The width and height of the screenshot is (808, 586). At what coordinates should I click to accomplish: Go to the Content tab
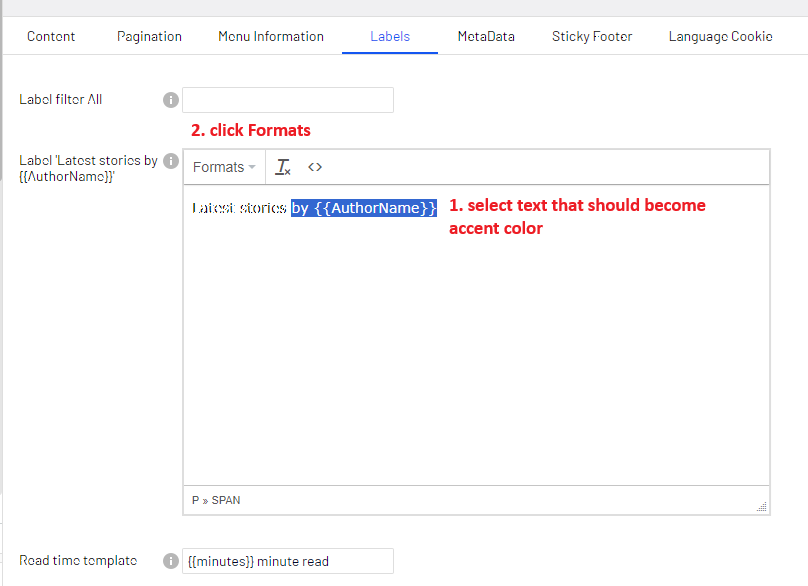[x=51, y=36]
